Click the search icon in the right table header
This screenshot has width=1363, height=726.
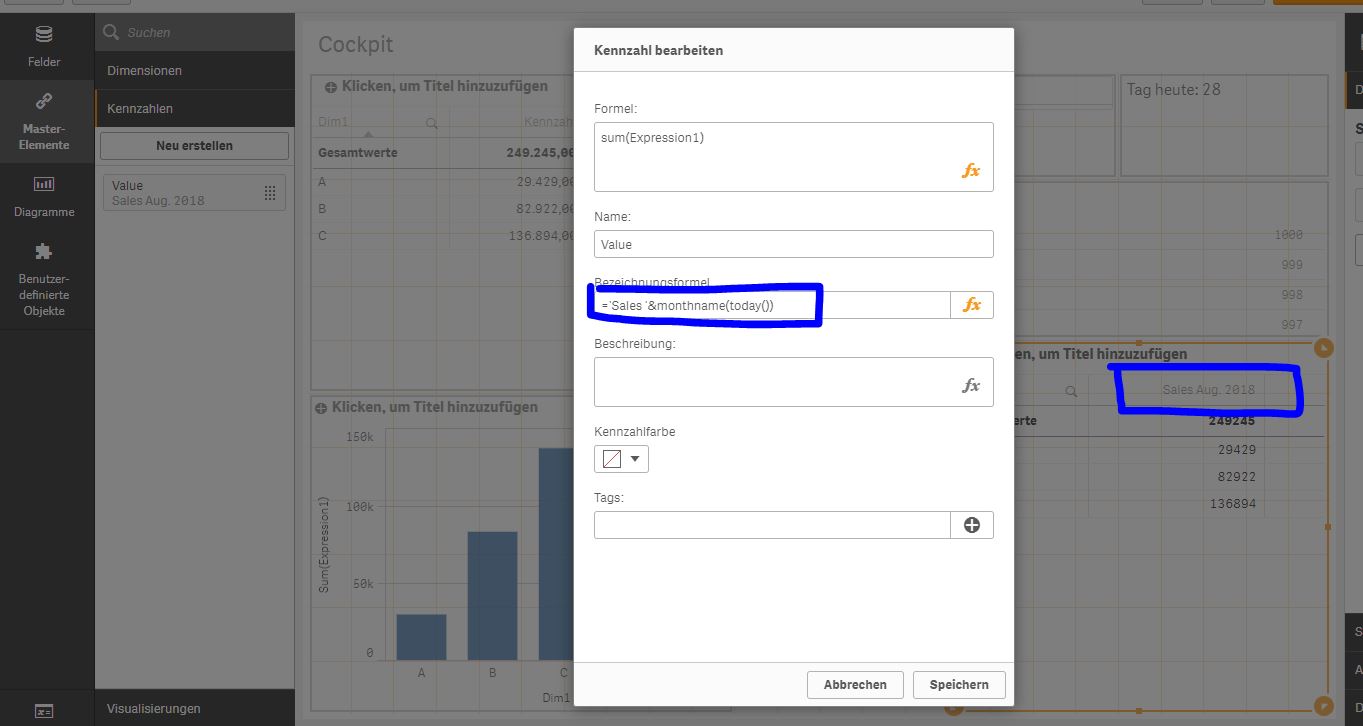(1071, 391)
